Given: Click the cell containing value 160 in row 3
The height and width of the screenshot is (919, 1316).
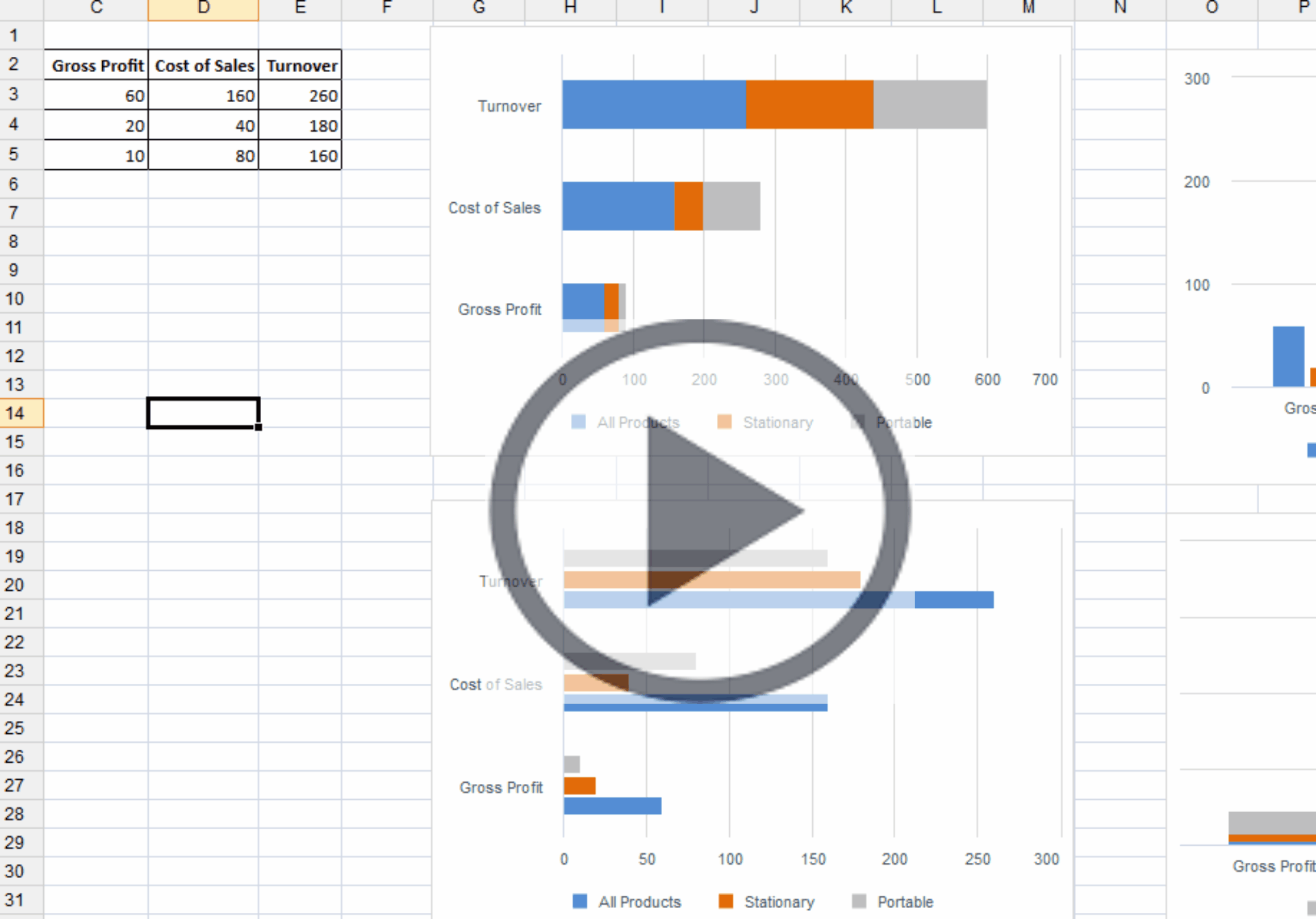Looking at the screenshot, I should (204, 95).
